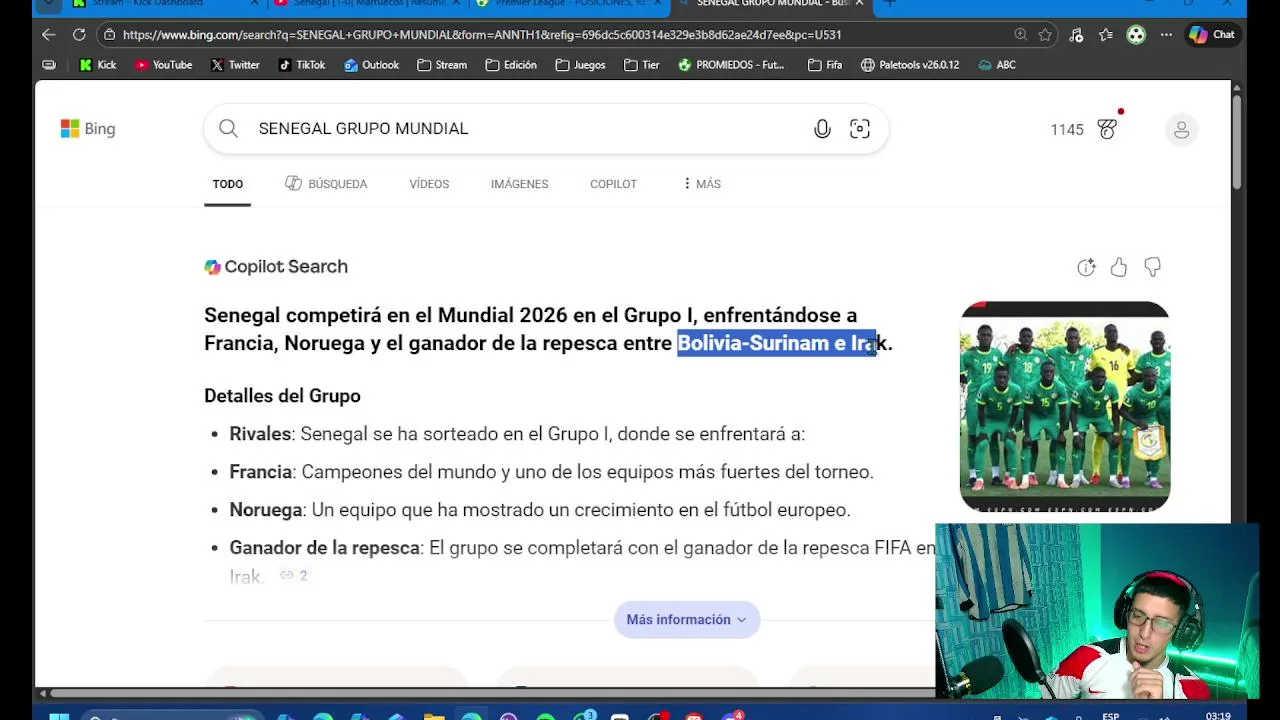The height and width of the screenshot is (720, 1280).
Task: Click the 'Detalles del Grupo' heading
Action: point(282,396)
